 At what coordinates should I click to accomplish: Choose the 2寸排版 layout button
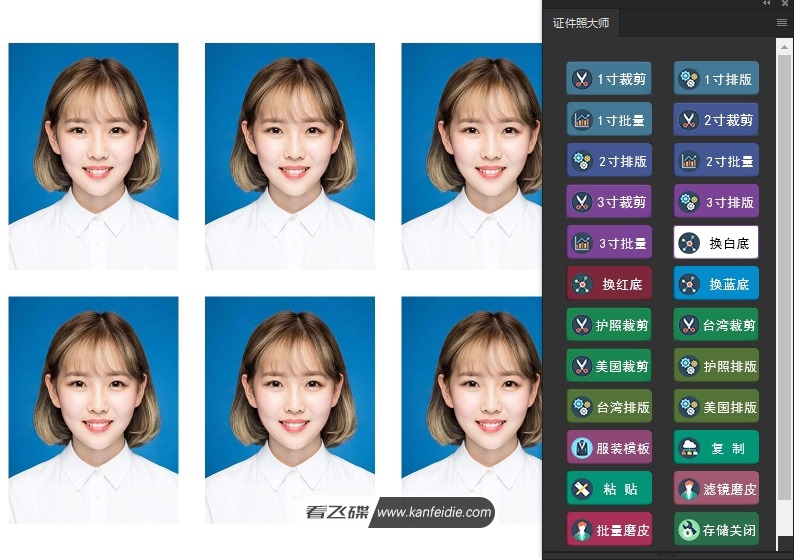coord(609,161)
